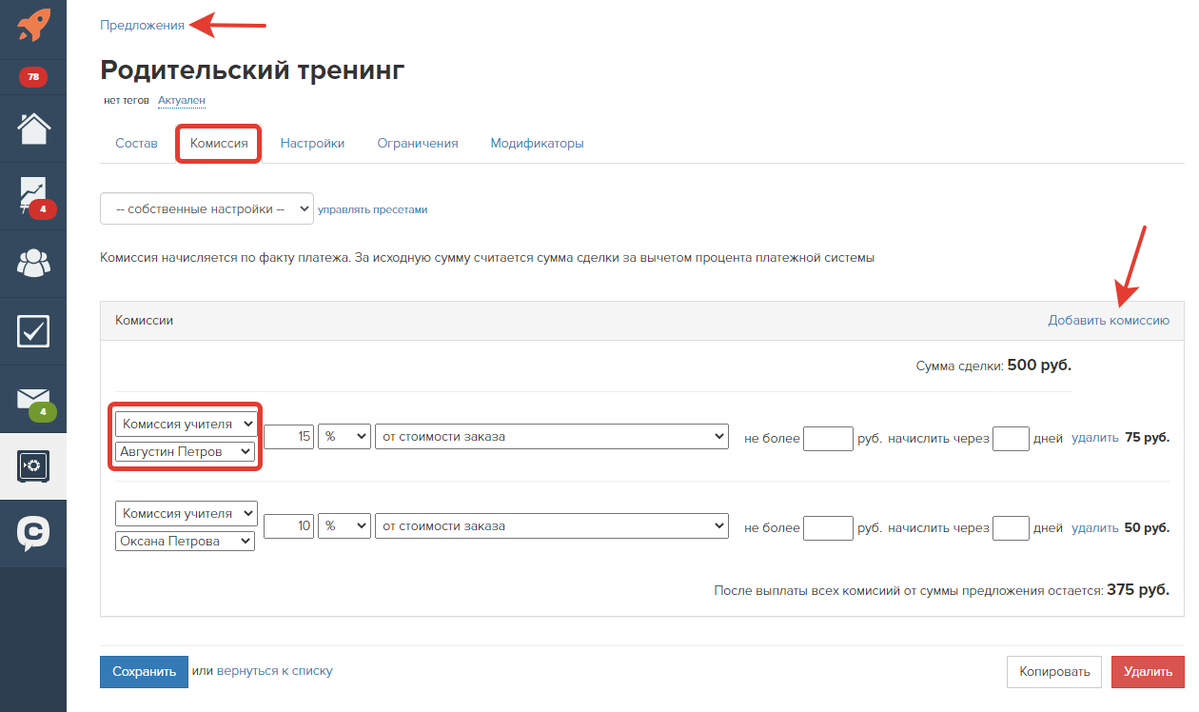Viewport: 1199px width, 712px height.
Task: Switch to the Ограничения tab
Action: tap(418, 143)
